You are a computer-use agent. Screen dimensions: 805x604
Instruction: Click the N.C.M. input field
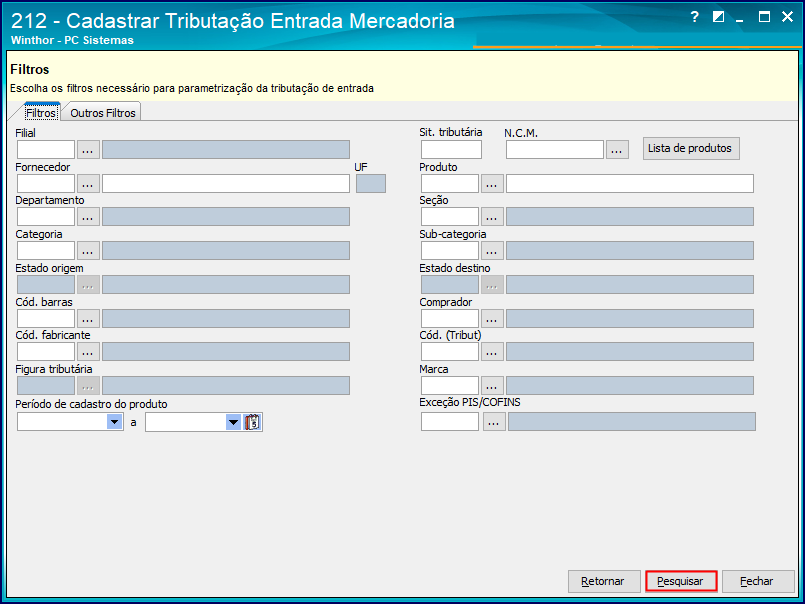554,150
